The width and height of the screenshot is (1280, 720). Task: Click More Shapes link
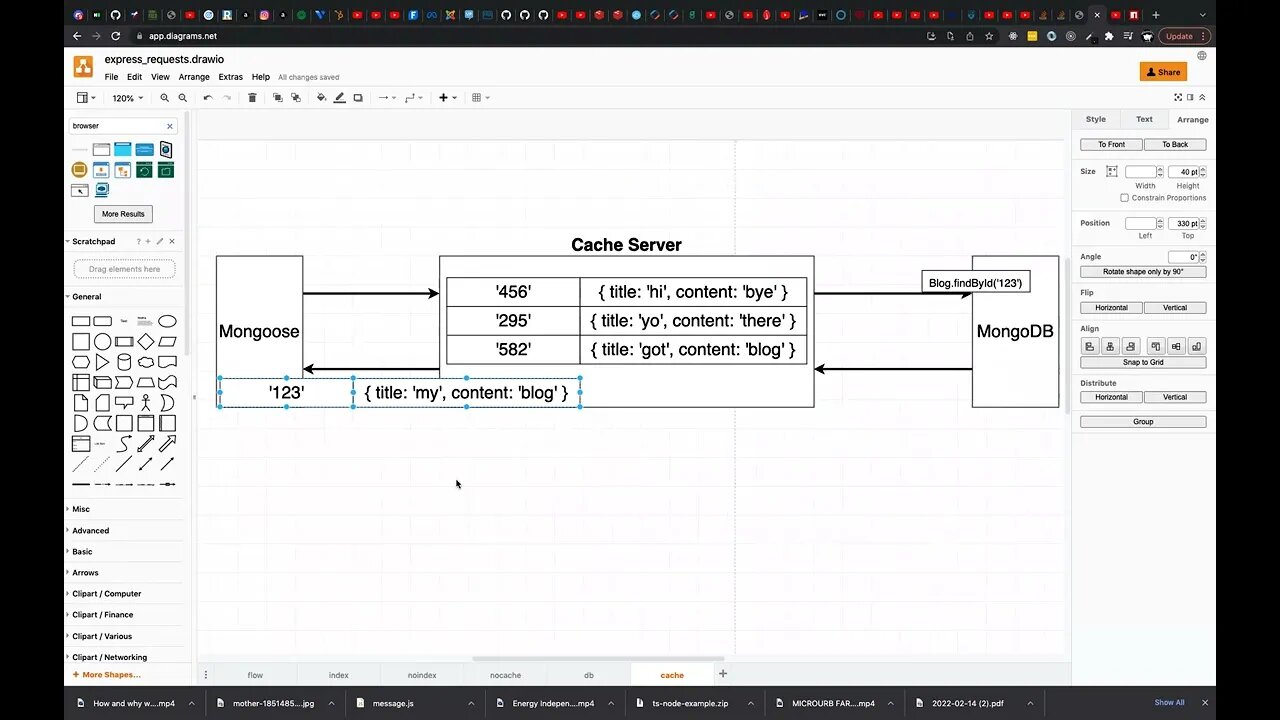click(x=107, y=675)
